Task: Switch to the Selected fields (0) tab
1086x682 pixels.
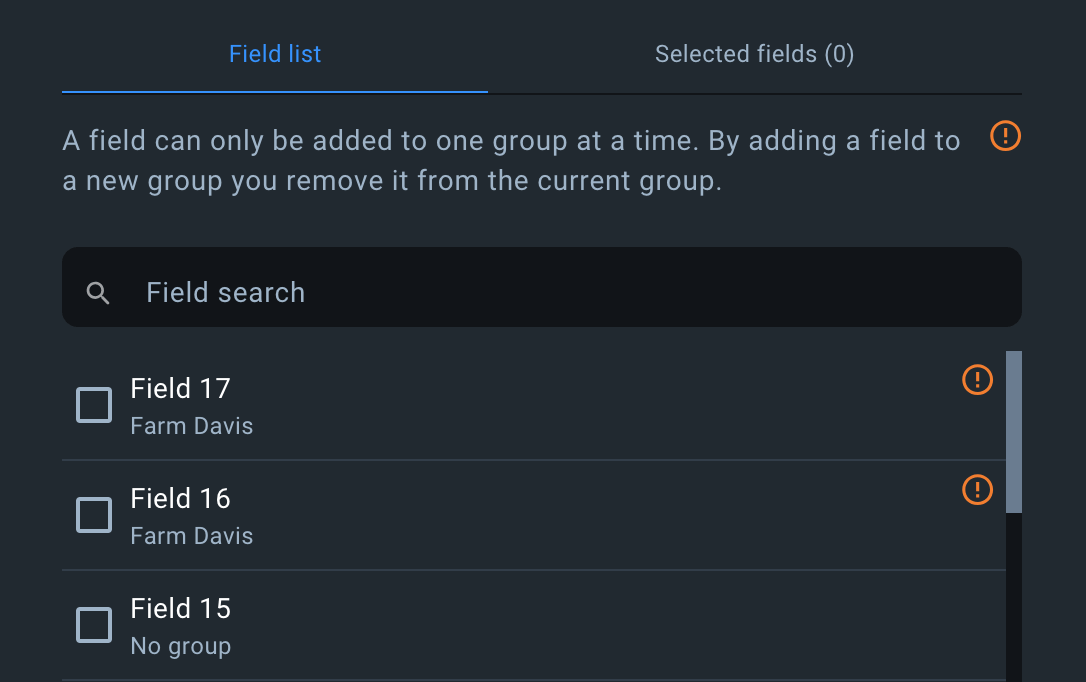Action: coord(754,54)
